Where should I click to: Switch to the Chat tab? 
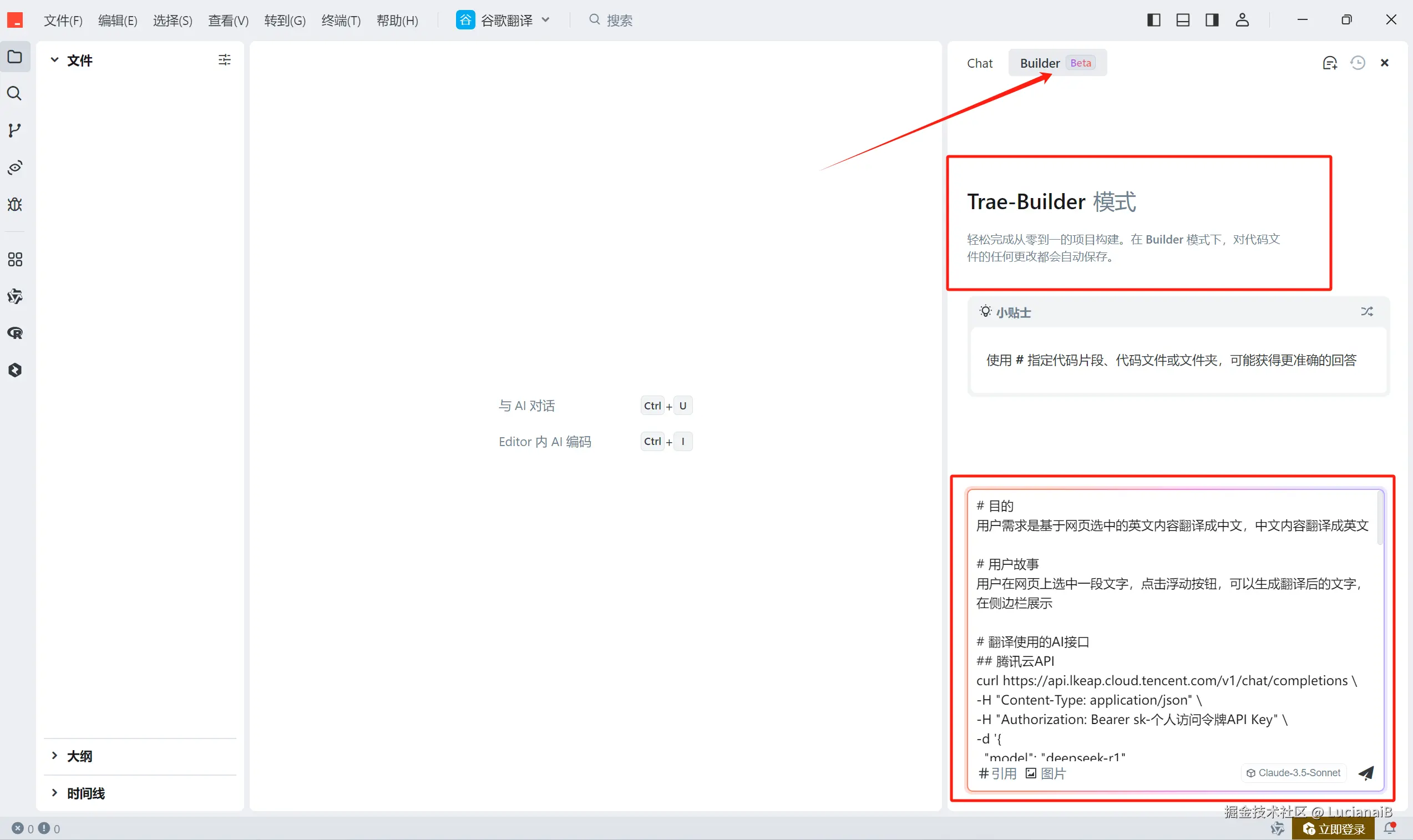click(980, 63)
